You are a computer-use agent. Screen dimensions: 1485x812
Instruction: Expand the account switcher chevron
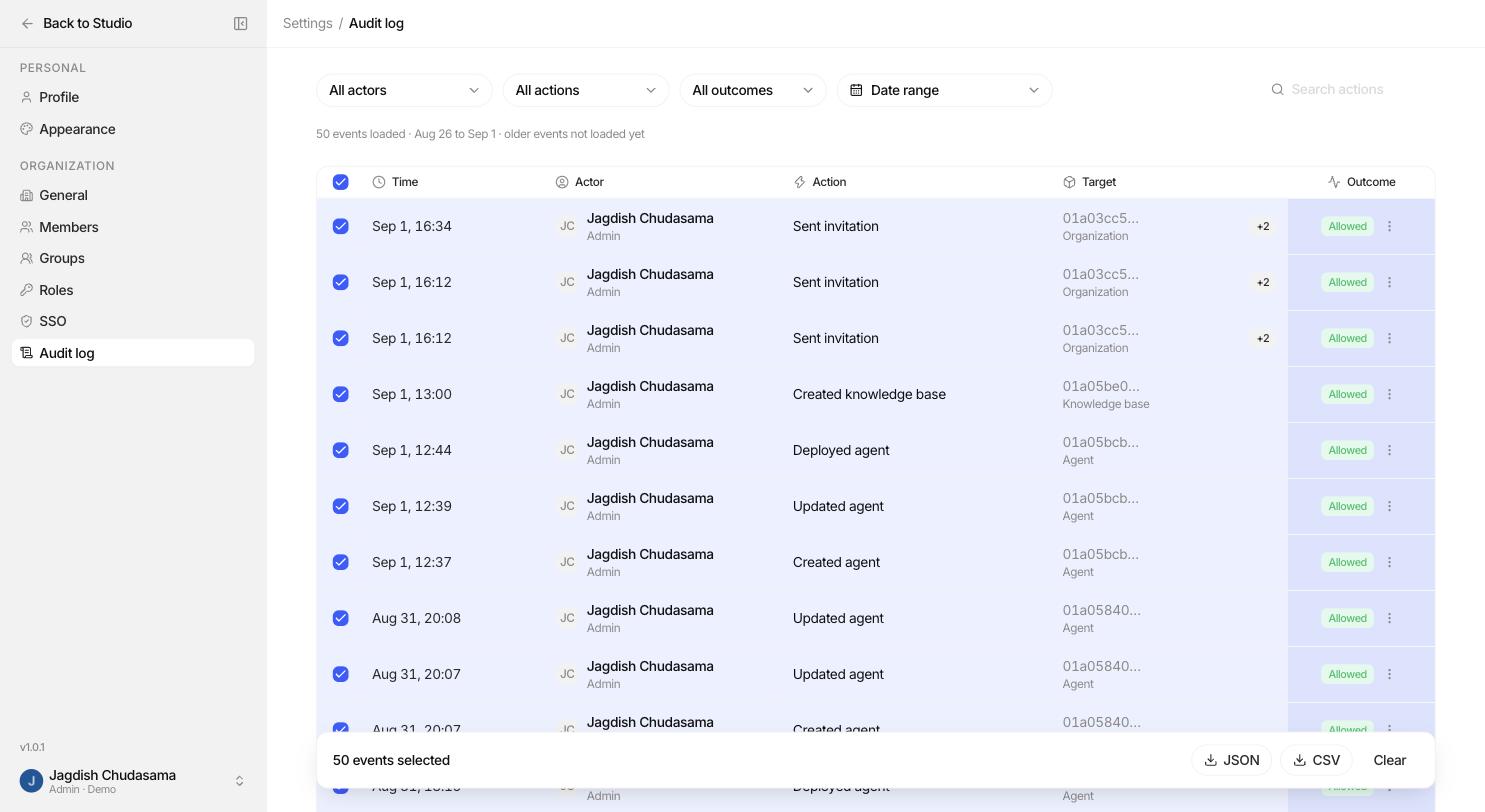click(x=239, y=781)
